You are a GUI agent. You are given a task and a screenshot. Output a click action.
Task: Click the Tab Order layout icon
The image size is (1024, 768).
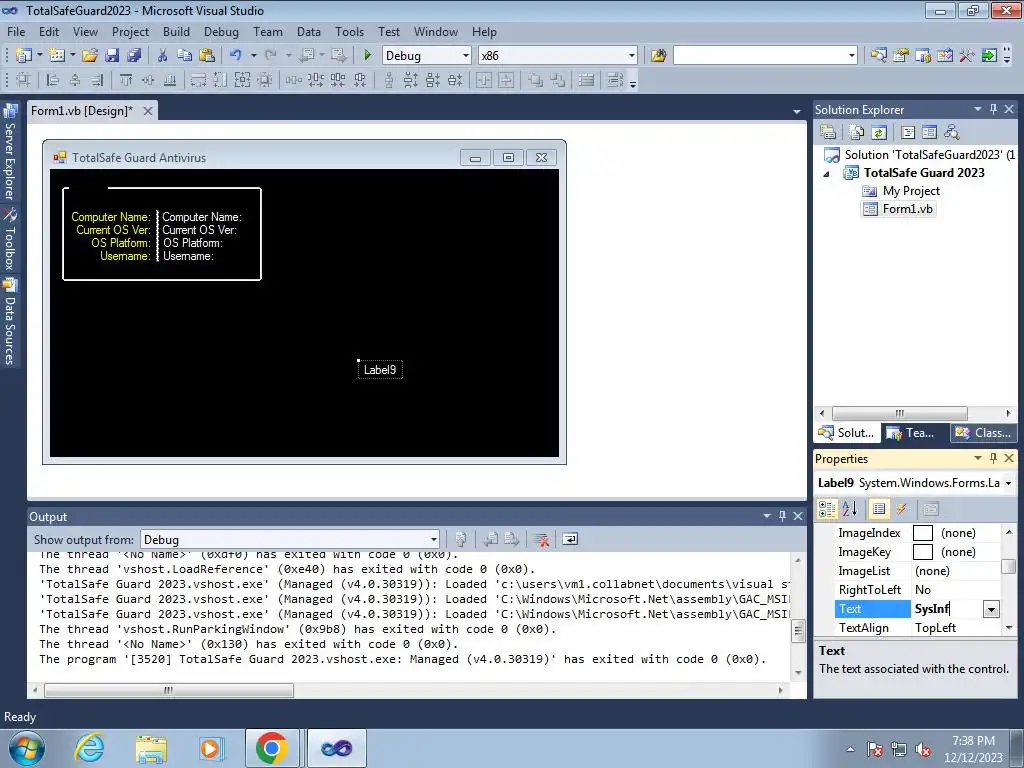click(x=615, y=80)
